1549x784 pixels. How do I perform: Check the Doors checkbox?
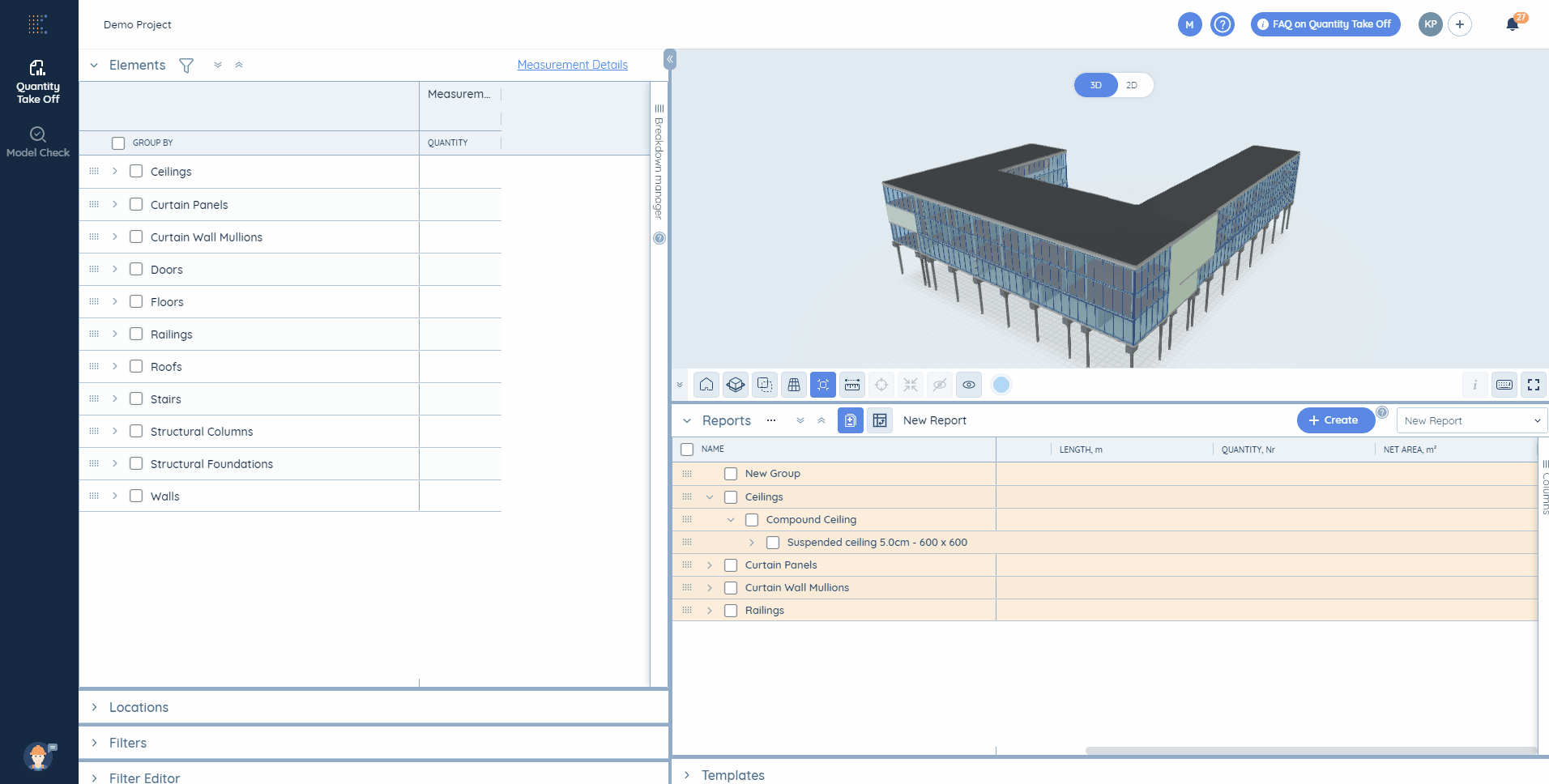click(x=136, y=269)
